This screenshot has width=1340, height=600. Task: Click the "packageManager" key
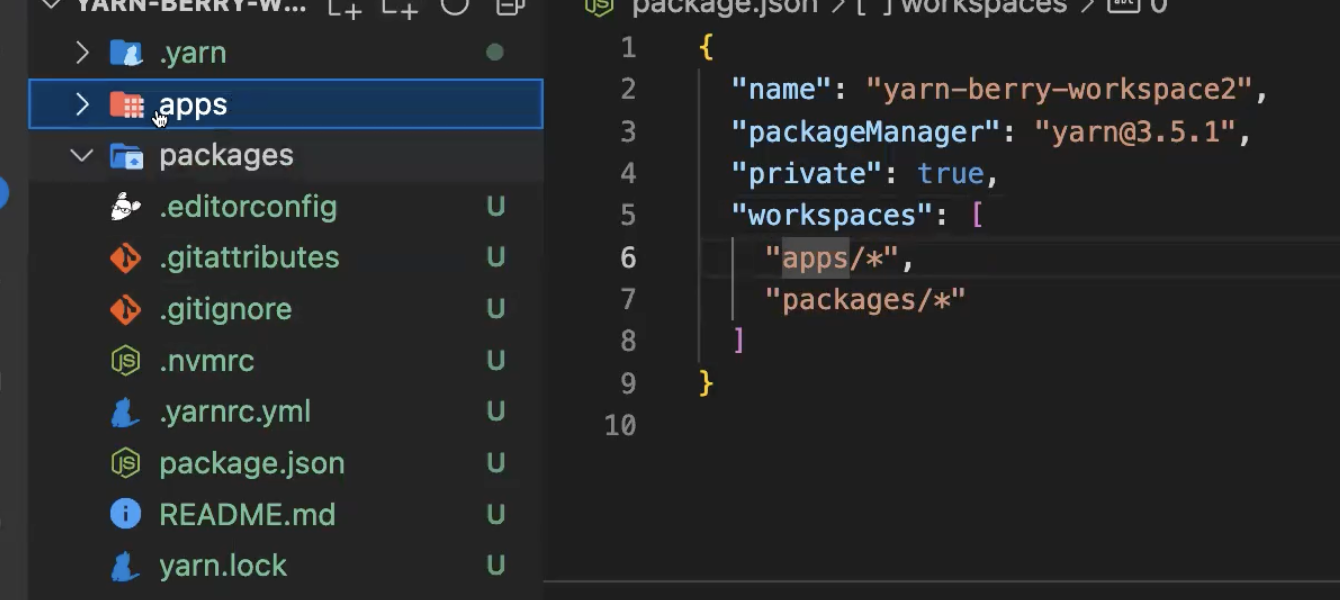click(x=865, y=132)
